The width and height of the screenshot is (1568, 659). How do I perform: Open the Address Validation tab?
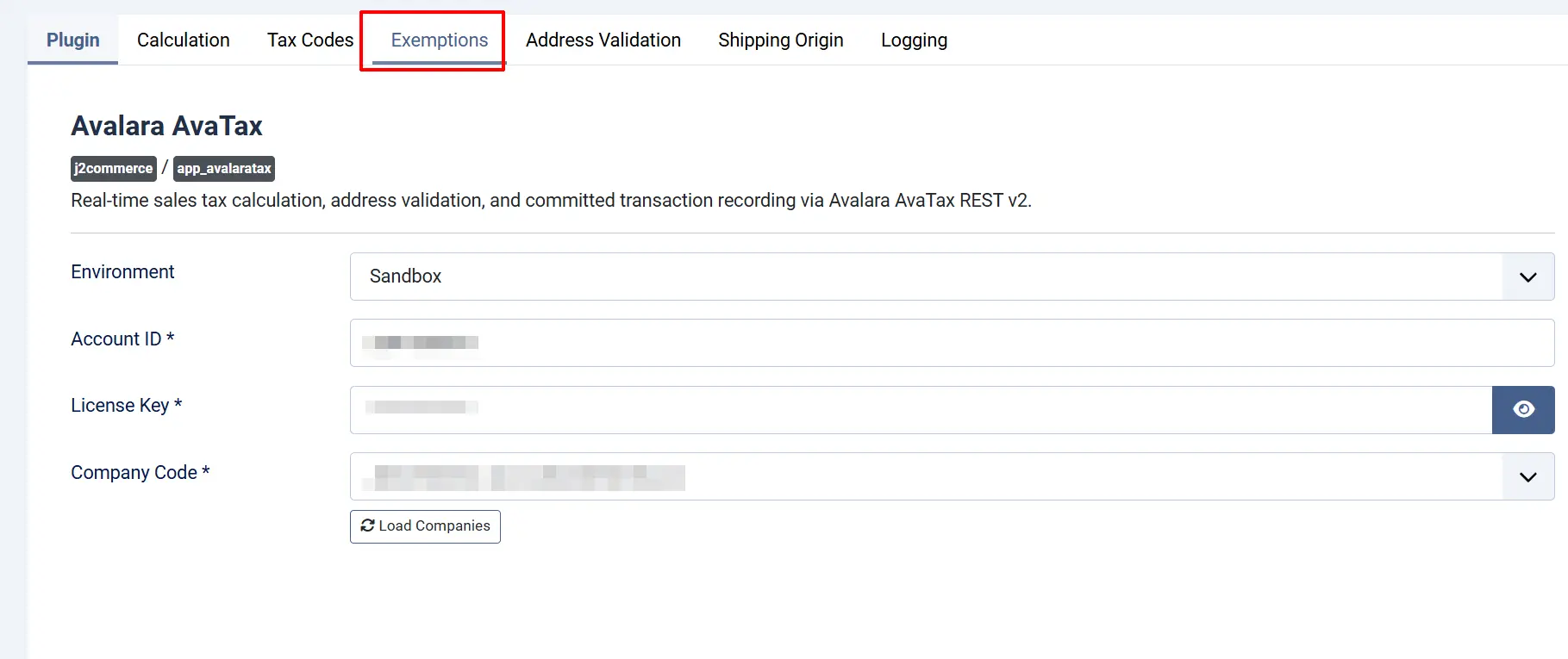point(603,40)
